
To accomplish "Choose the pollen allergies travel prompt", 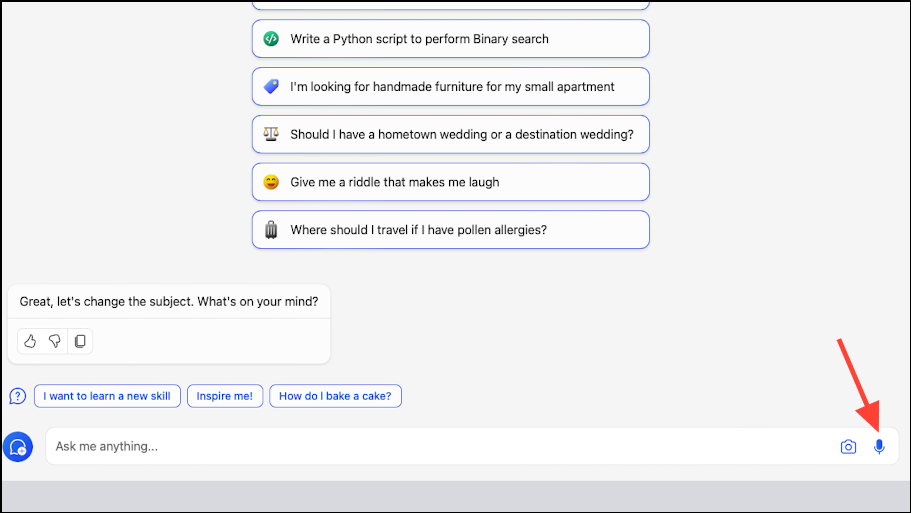I will tap(451, 229).
